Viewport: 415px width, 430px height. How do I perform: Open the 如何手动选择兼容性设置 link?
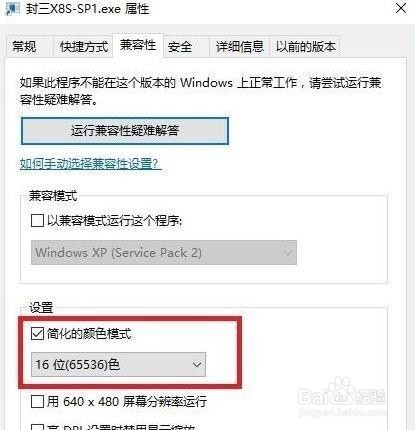point(91,164)
